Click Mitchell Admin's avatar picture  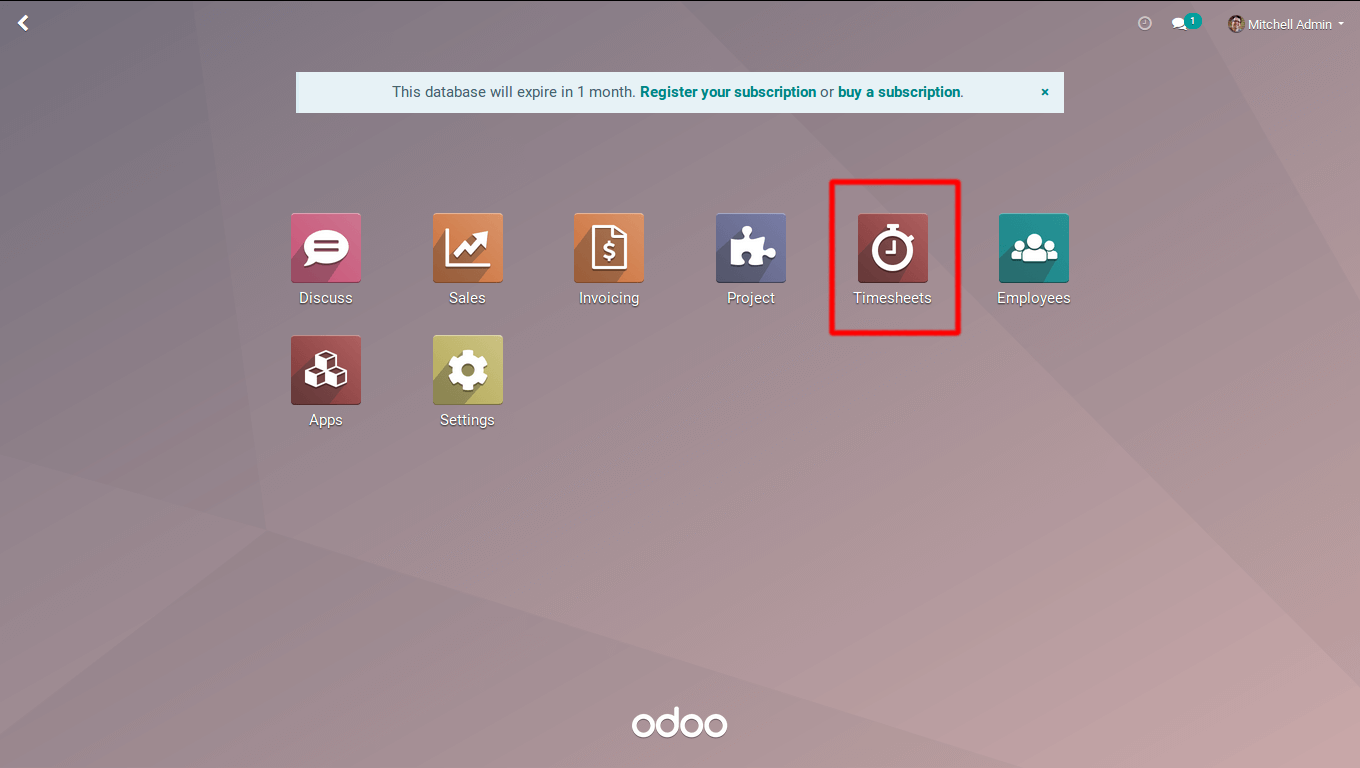[x=1236, y=24]
